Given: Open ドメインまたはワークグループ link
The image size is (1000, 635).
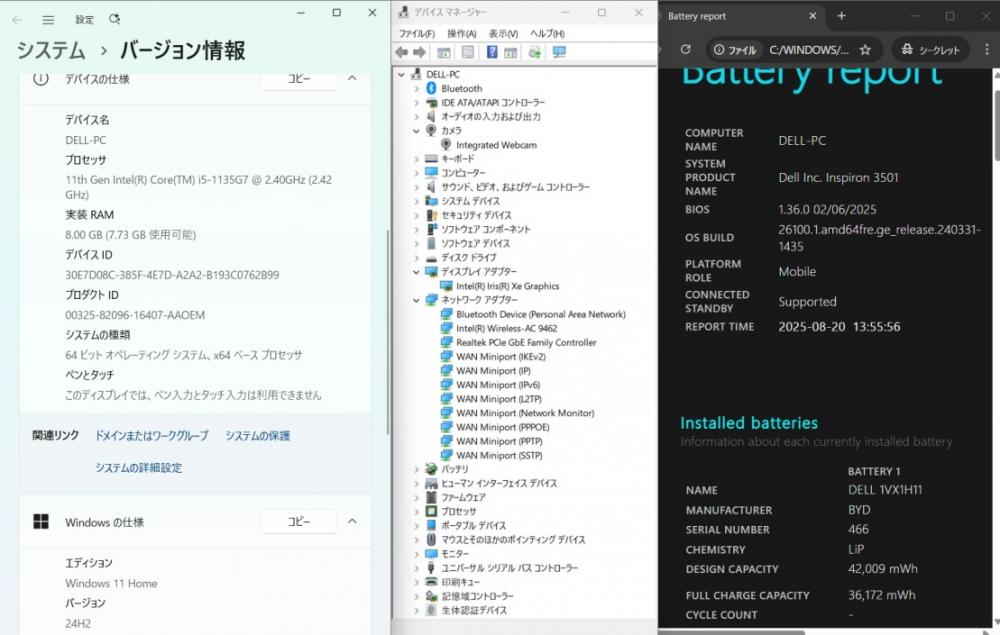Looking at the screenshot, I should [152, 435].
